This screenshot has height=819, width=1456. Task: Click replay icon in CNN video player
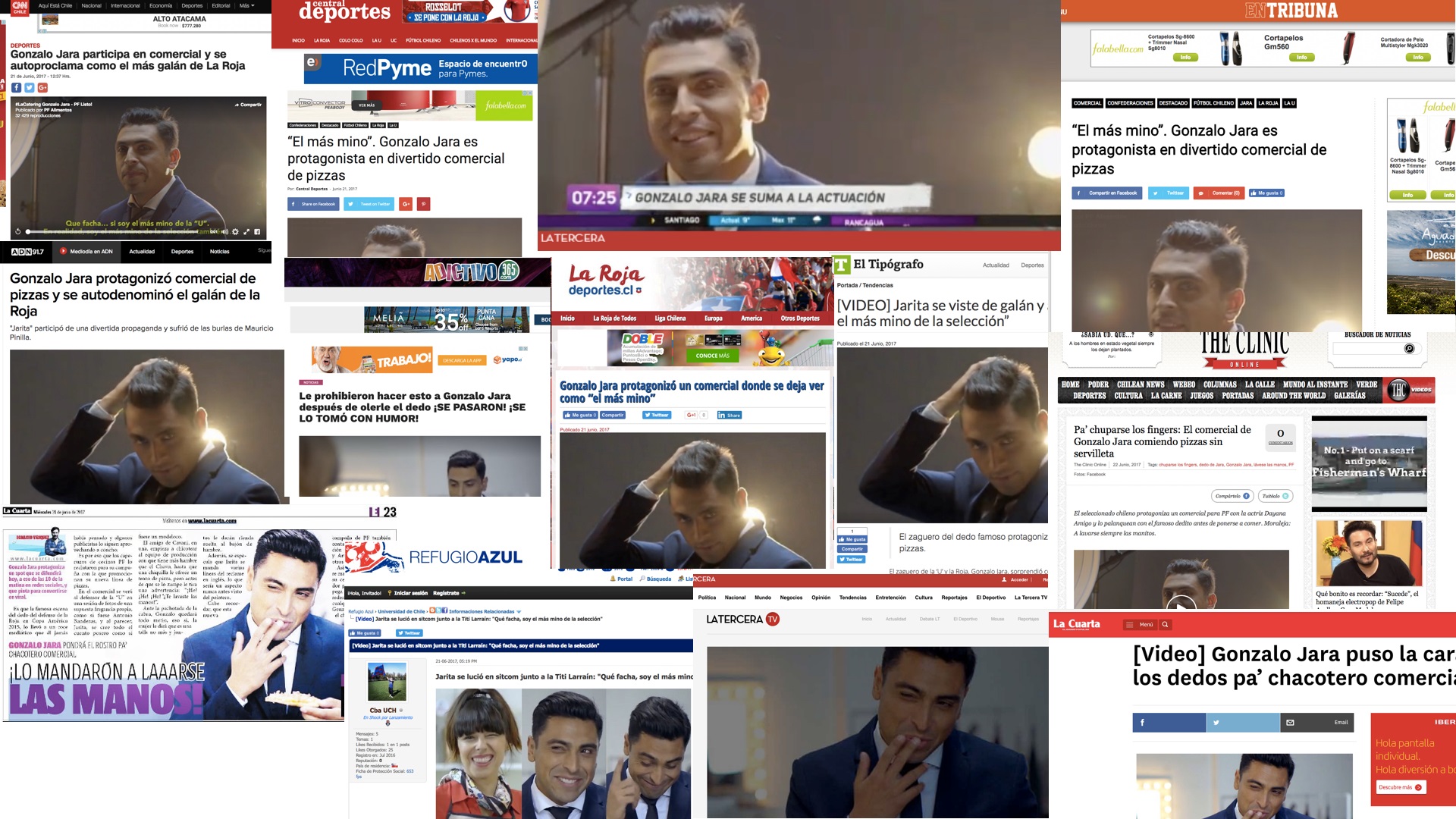point(17,232)
